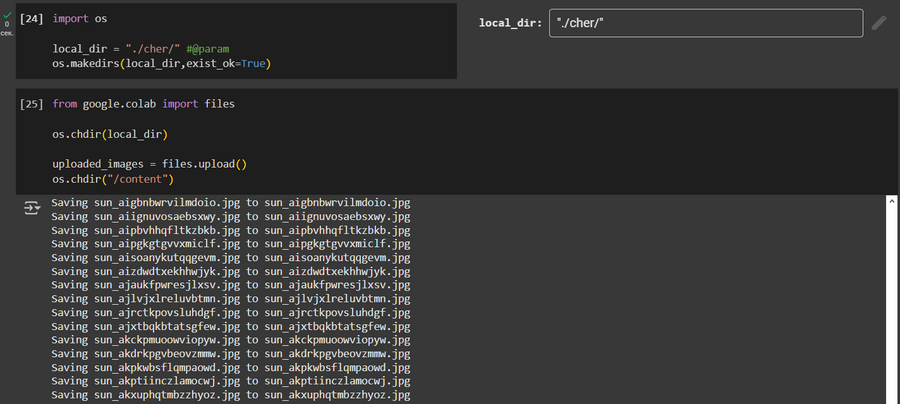The height and width of the screenshot is (404, 900).
Task: Click the 'import os' code line
Action: click(80, 19)
